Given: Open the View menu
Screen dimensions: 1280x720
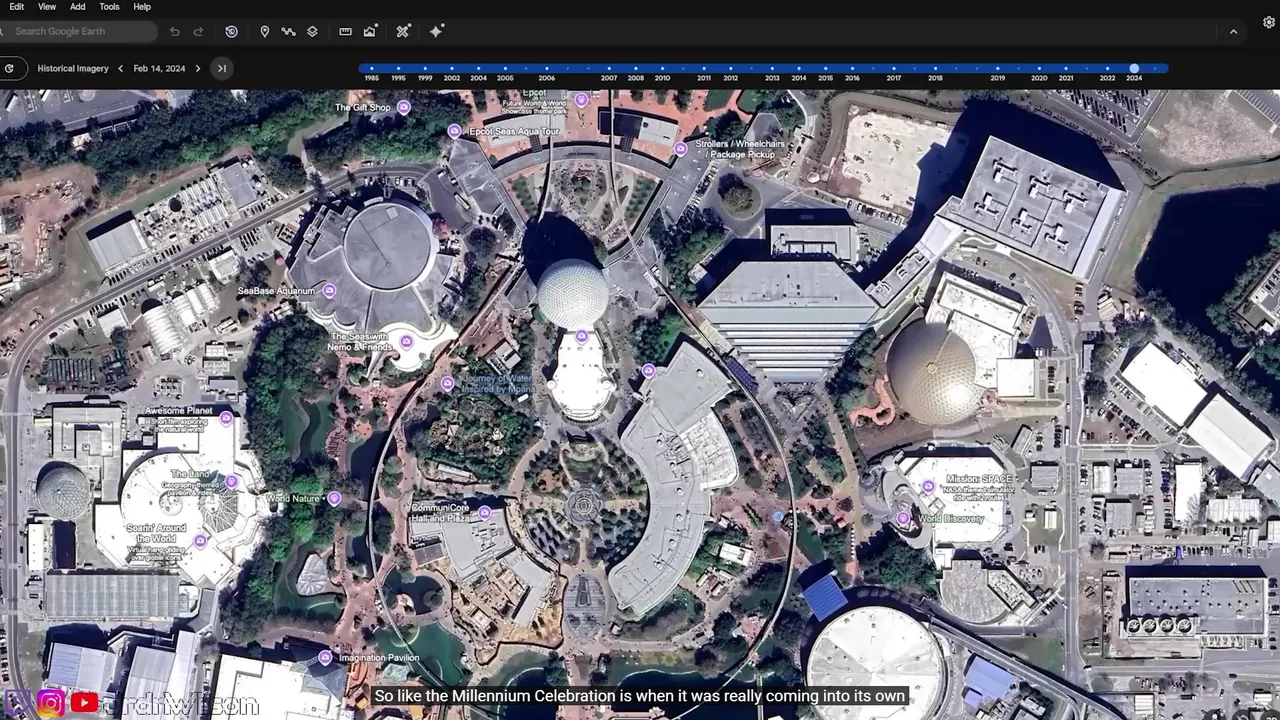Looking at the screenshot, I should tap(47, 7).
